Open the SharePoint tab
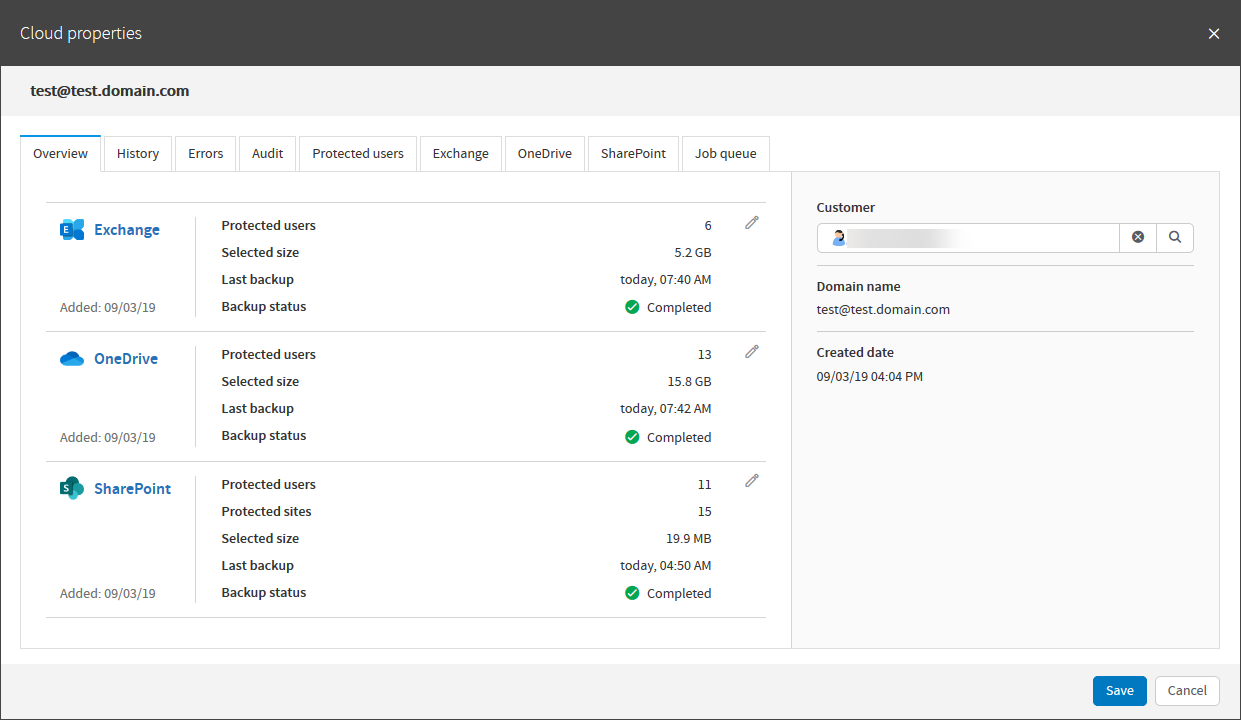1241x720 pixels. coord(633,154)
